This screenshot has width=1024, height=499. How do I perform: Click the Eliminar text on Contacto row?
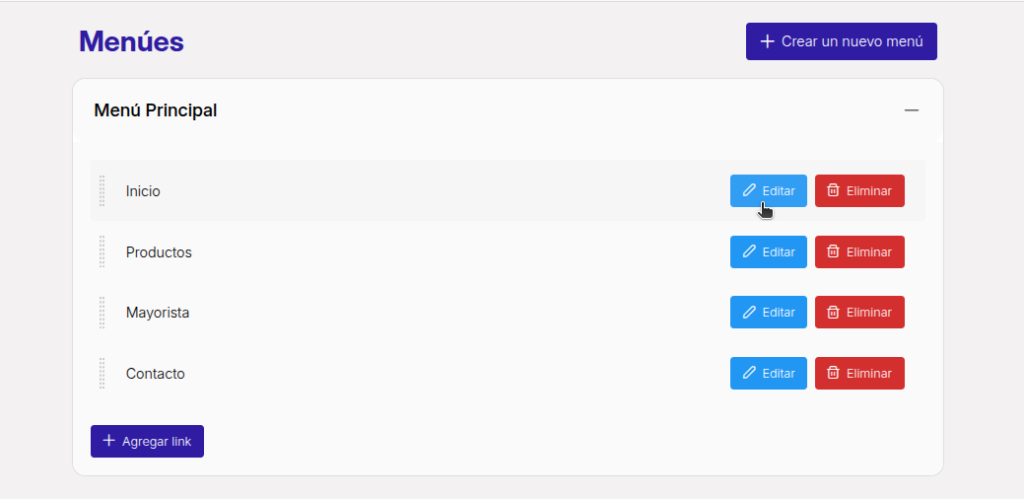[869, 374]
